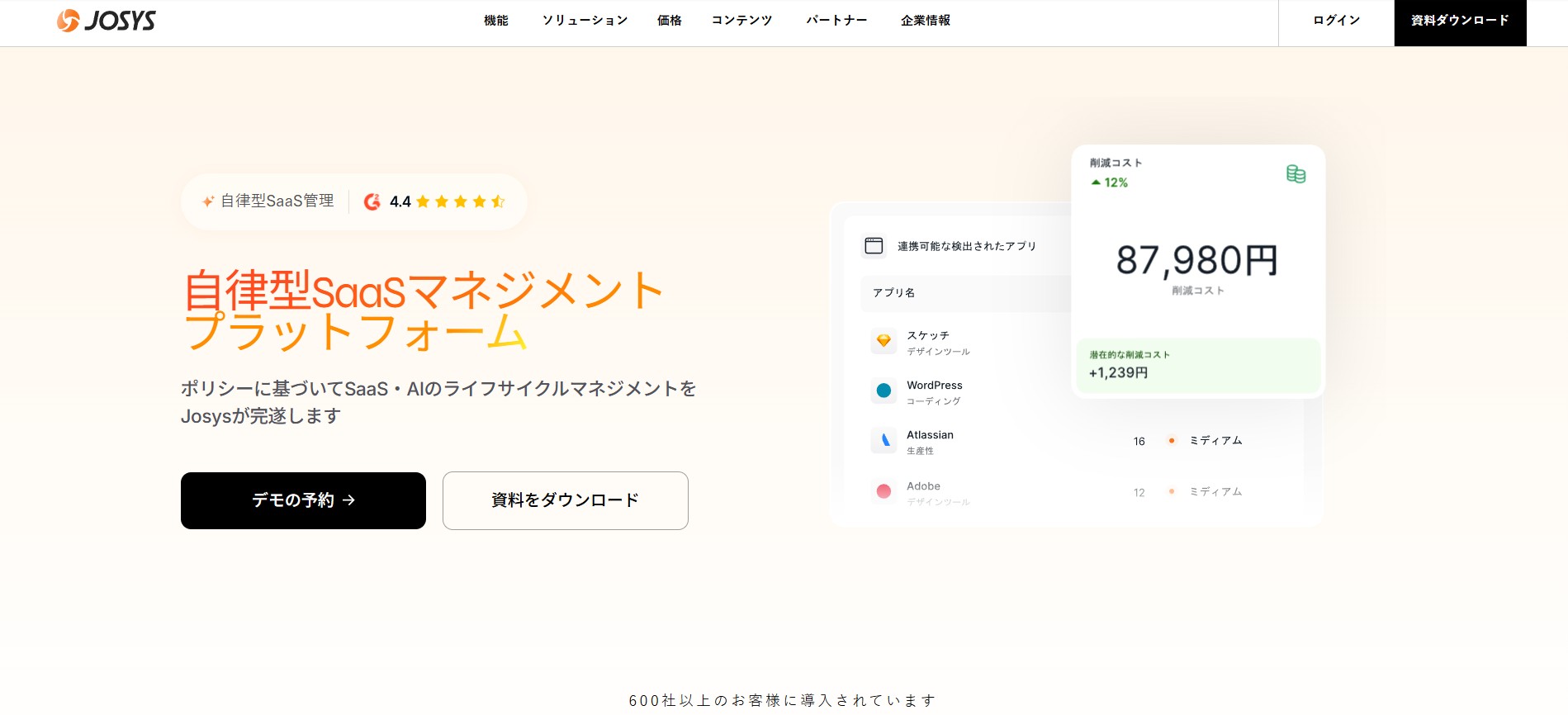Viewport: 1568px width, 715px height.
Task: Click the G2 logo icon beside 4.4
Action: tap(372, 201)
